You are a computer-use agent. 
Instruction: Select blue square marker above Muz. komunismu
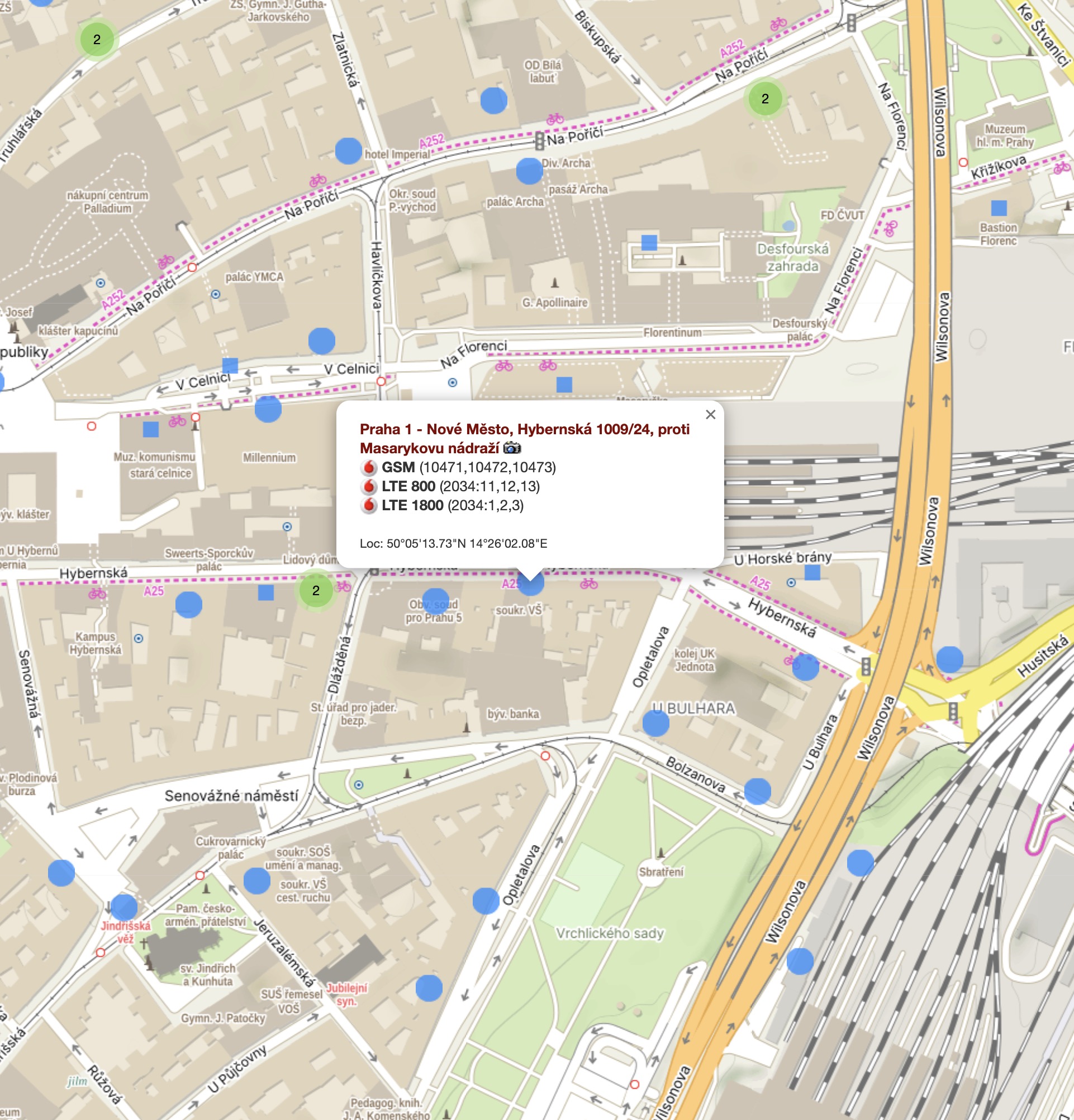coord(150,429)
